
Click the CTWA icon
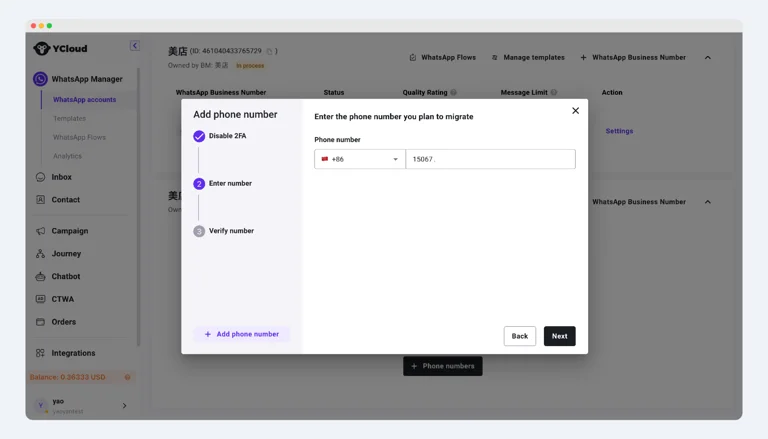tap(40, 299)
